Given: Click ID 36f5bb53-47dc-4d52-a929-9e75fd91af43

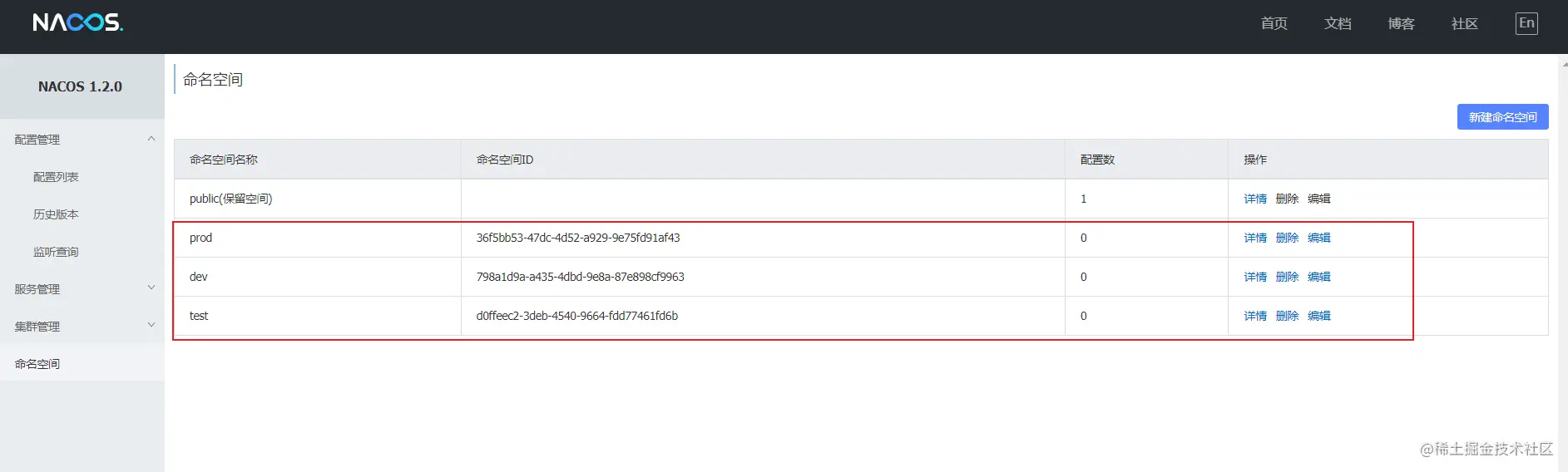Looking at the screenshot, I should tap(578, 238).
